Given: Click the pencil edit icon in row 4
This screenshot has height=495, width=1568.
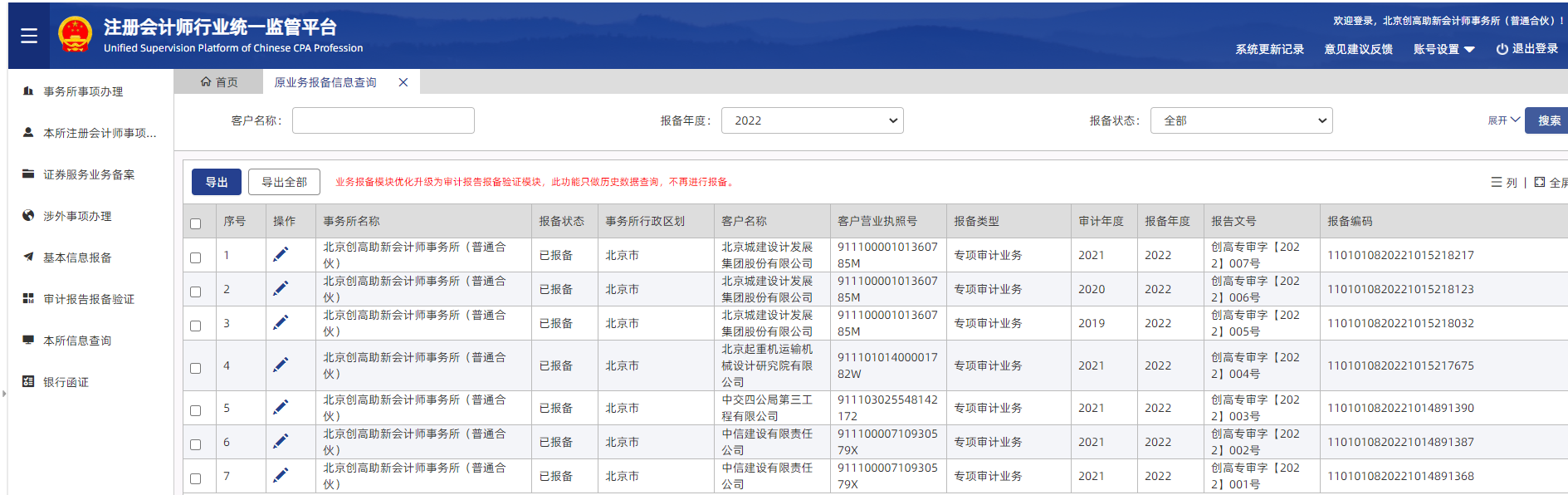Looking at the screenshot, I should click(281, 365).
